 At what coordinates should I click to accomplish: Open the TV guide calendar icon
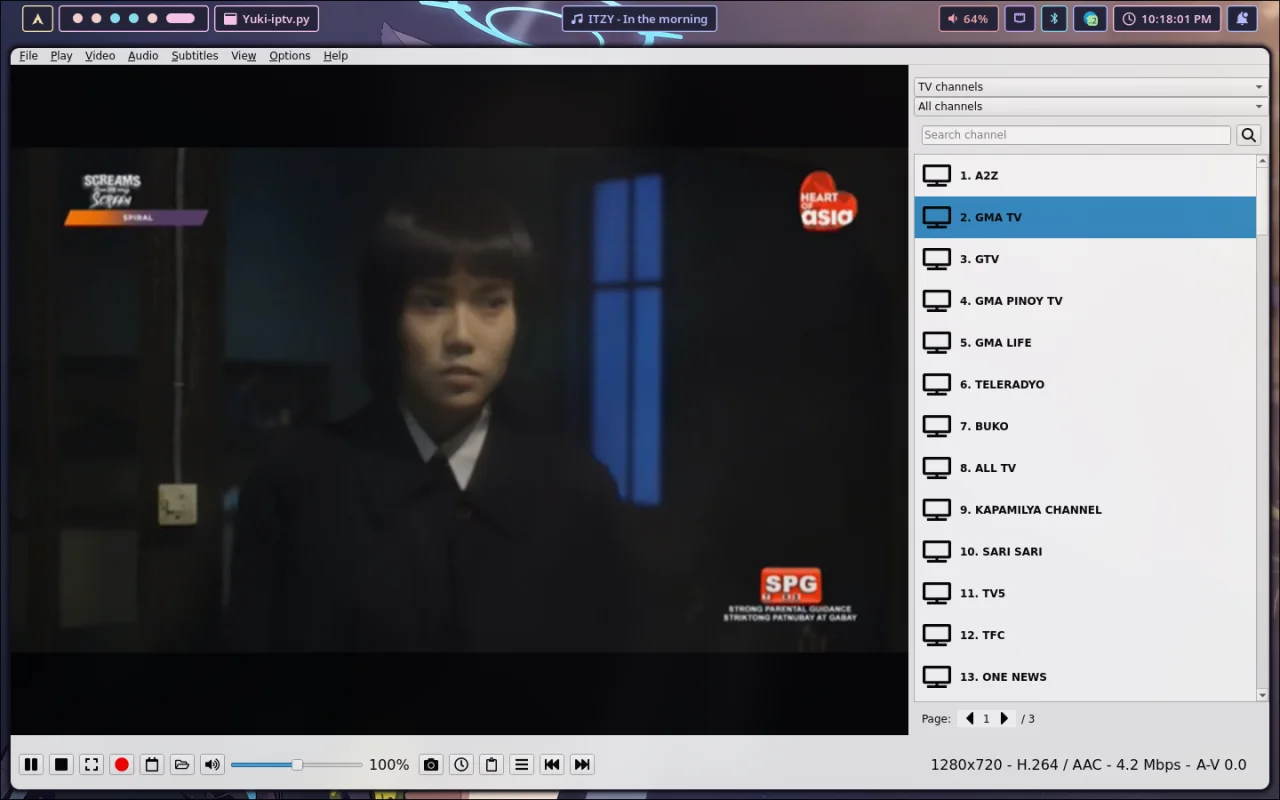click(x=152, y=765)
